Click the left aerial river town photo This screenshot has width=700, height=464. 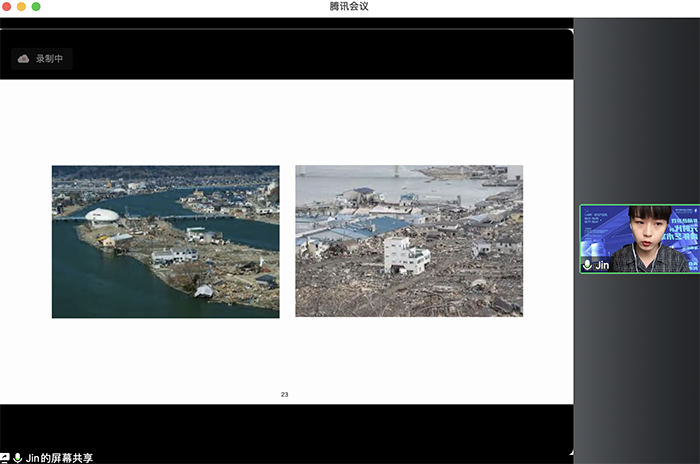[x=165, y=241]
